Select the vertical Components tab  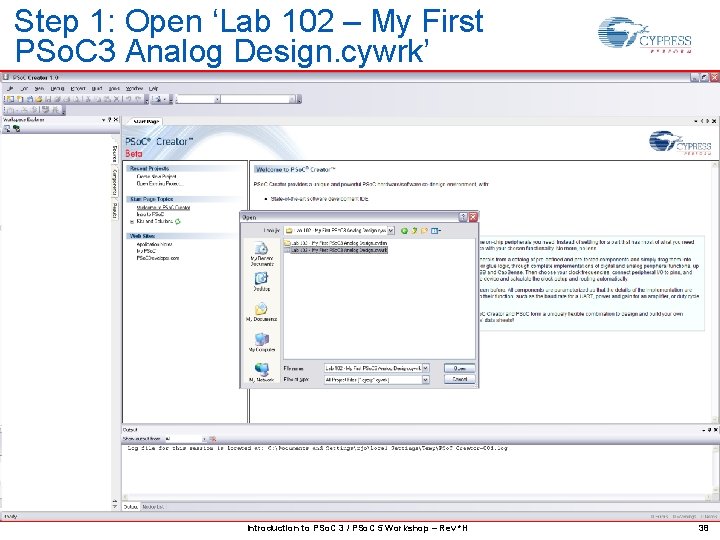point(115,182)
